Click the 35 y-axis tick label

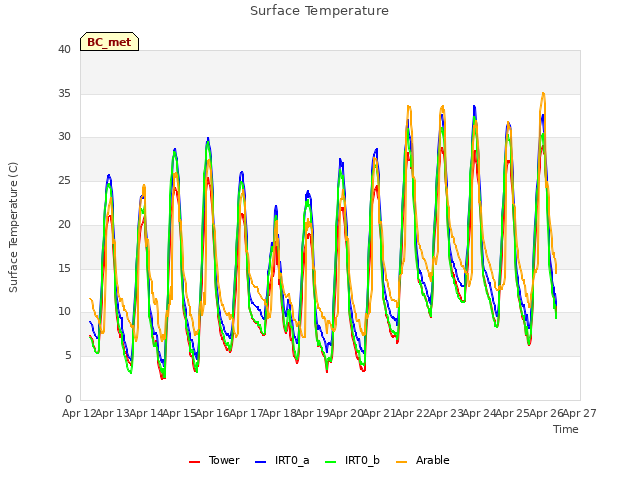click(x=64, y=93)
